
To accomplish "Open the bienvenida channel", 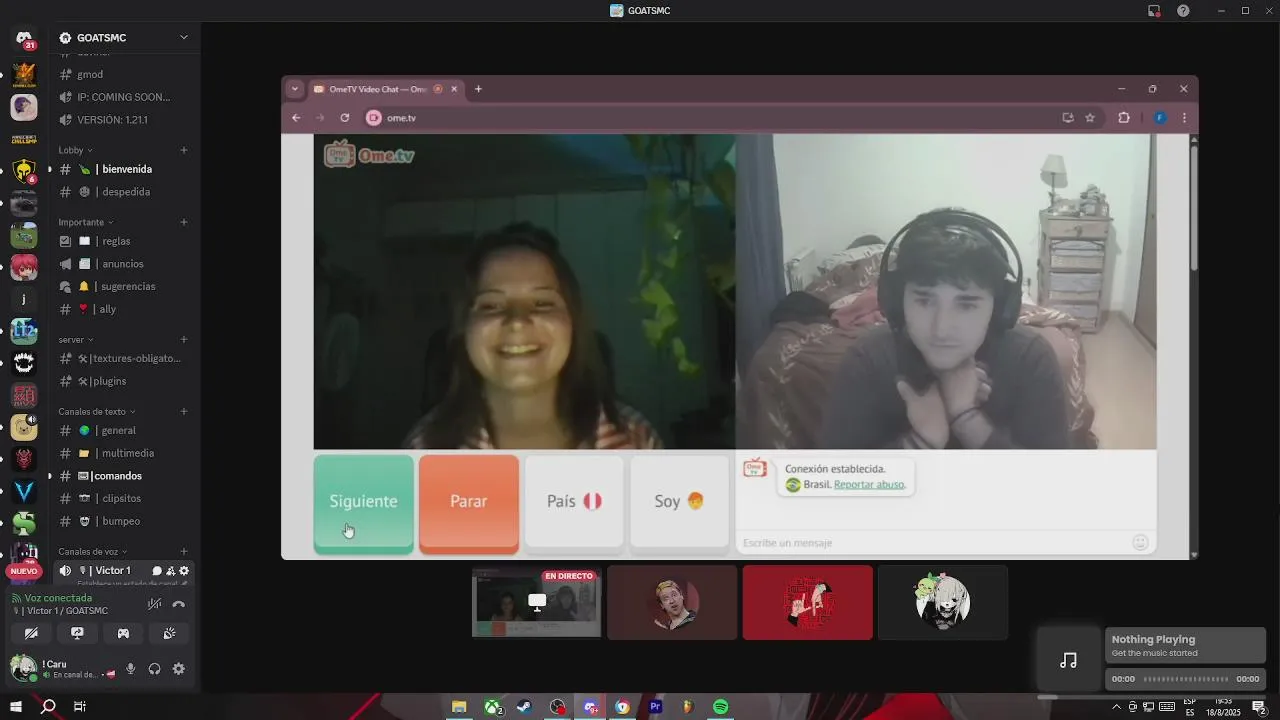I will (123, 169).
